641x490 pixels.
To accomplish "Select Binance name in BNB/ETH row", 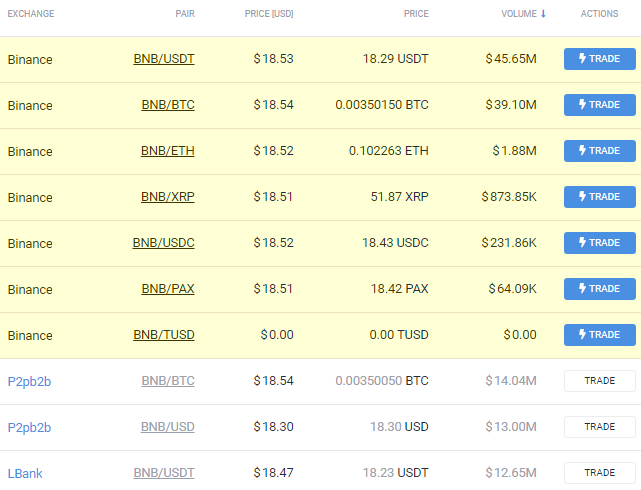I will (x=30, y=152).
